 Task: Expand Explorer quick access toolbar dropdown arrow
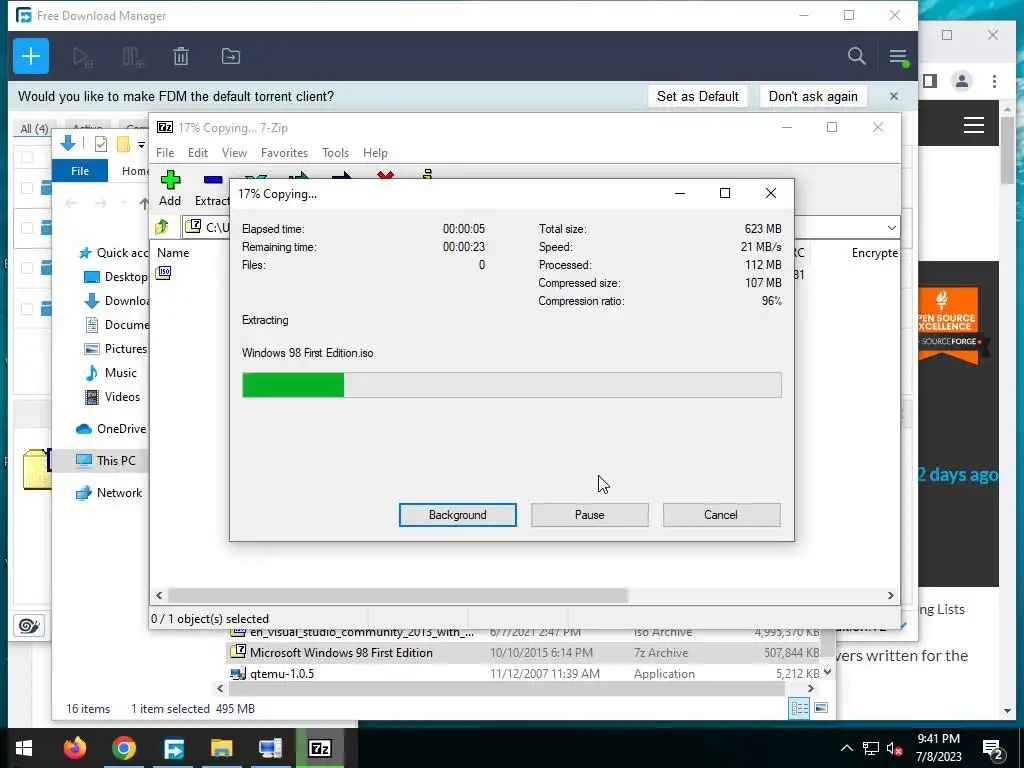[x=141, y=144]
